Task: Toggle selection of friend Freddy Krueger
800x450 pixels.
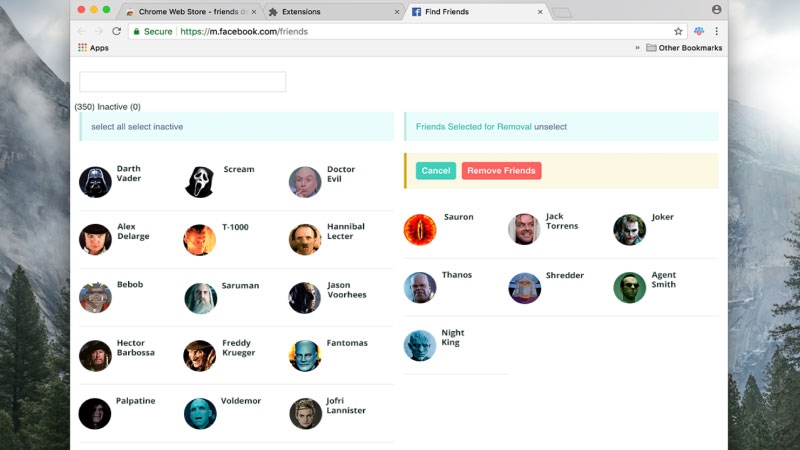Action: click(200, 355)
